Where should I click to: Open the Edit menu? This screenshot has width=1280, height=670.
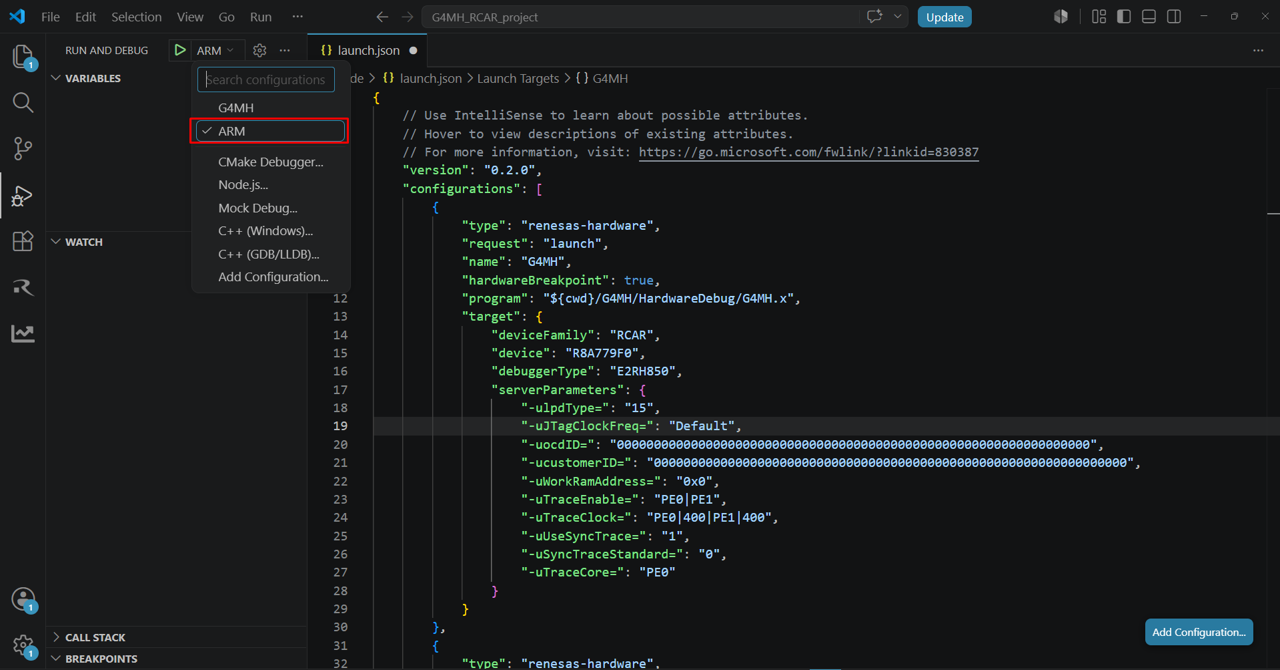click(x=86, y=17)
